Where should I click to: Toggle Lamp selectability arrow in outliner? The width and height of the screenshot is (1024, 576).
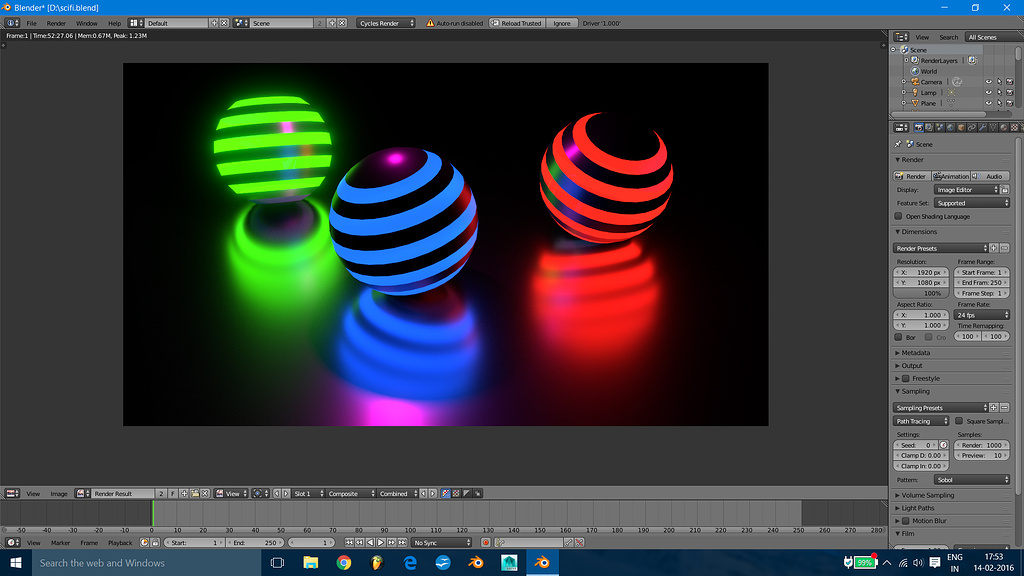tap(999, 92)
